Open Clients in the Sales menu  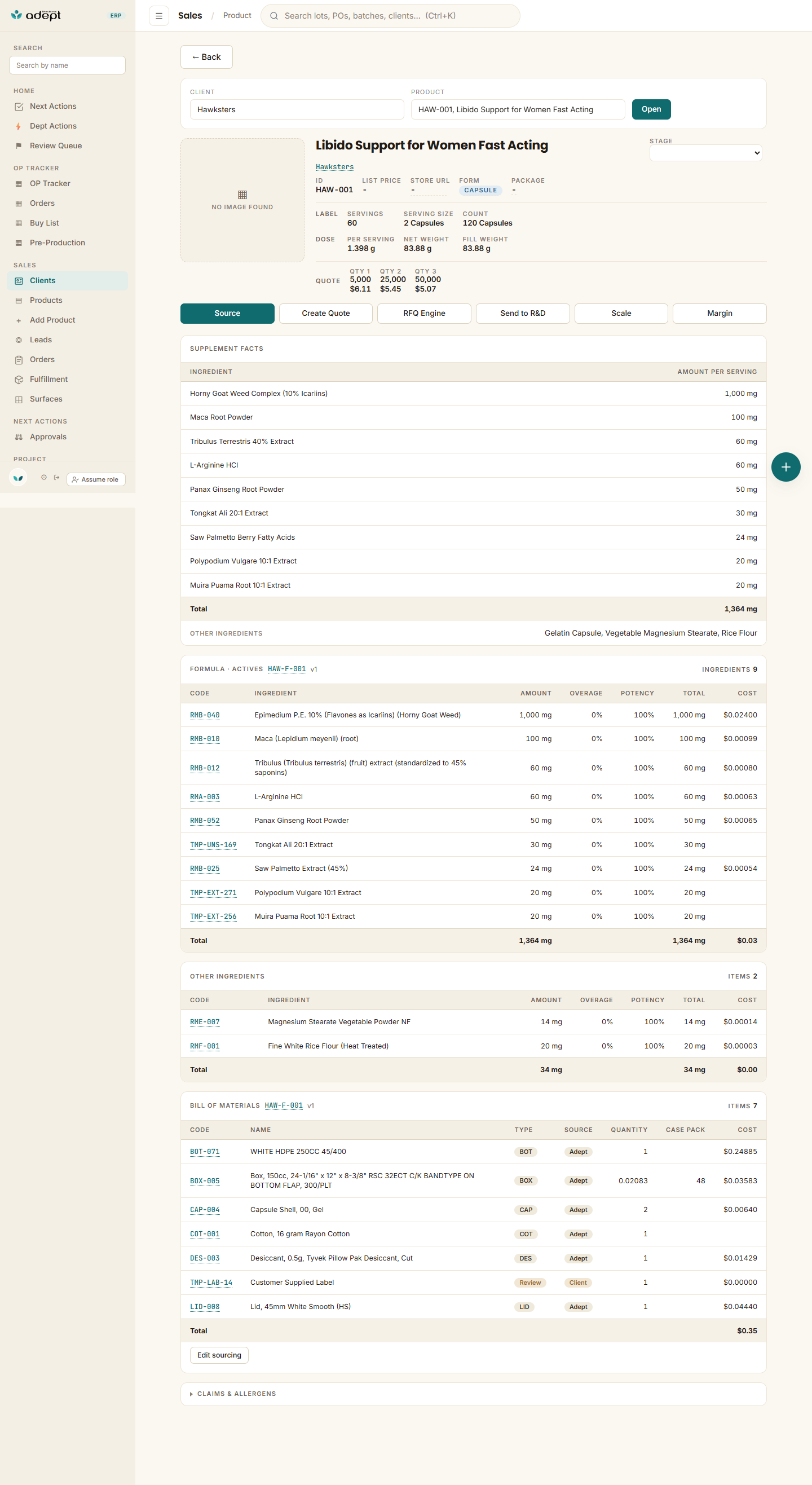click(x=68, y=281)
